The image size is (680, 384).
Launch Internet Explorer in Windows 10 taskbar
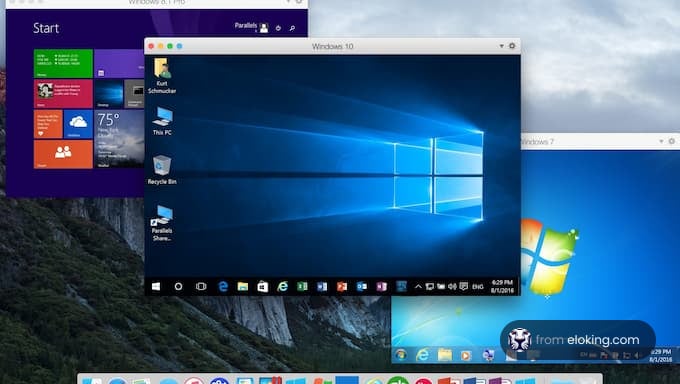tap(283, 286)
